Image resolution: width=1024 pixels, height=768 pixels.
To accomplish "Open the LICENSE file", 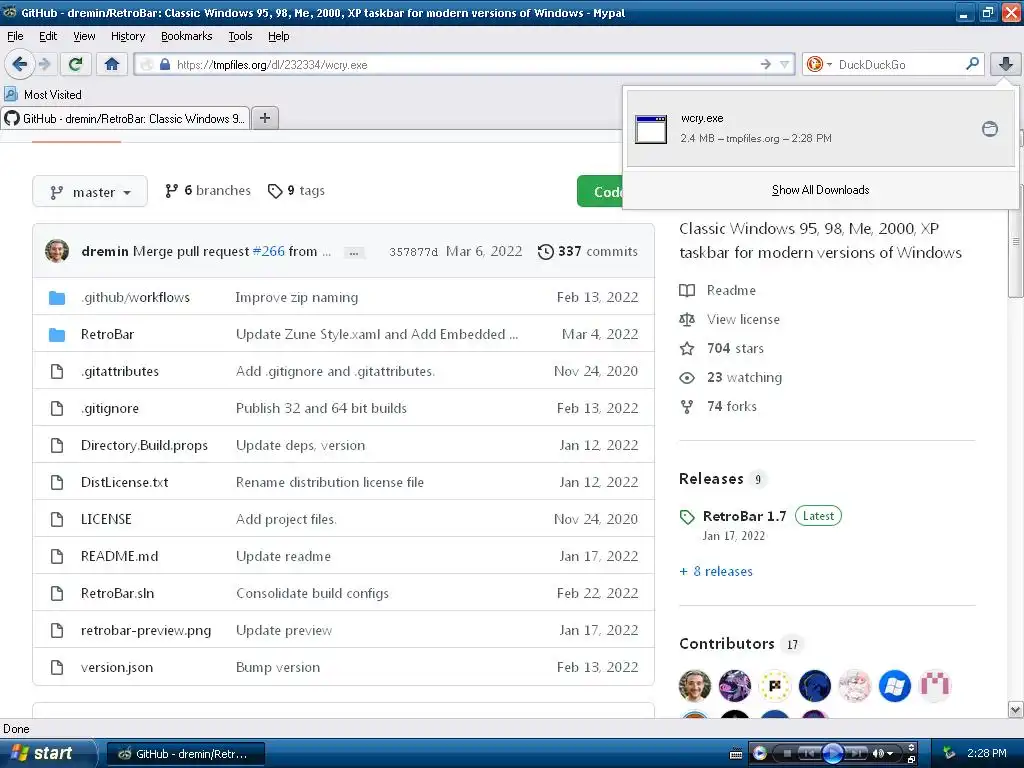I will [x=106, y=519].
